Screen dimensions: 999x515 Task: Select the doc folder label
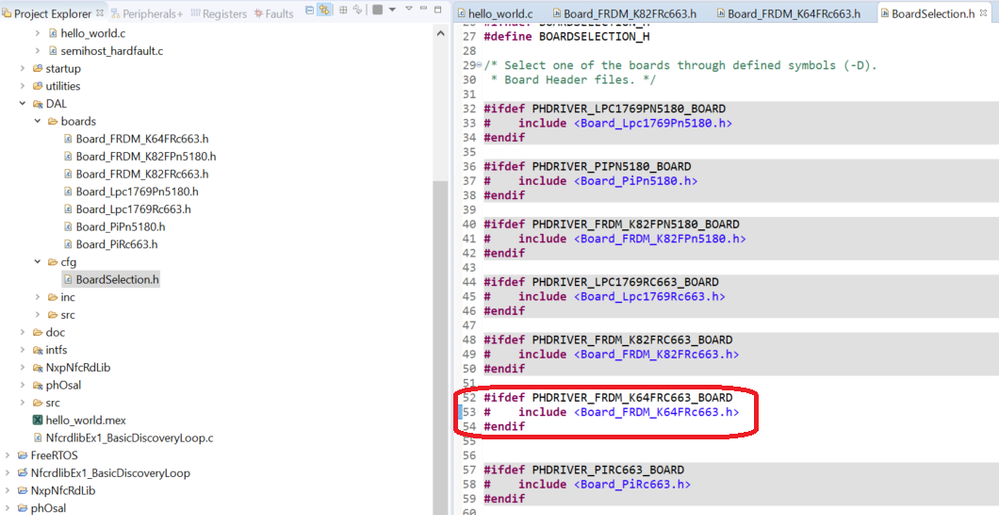click(55, 332)
